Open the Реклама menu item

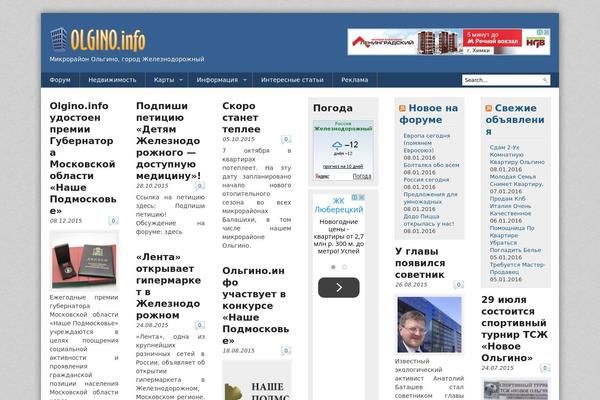coord(354,80)
